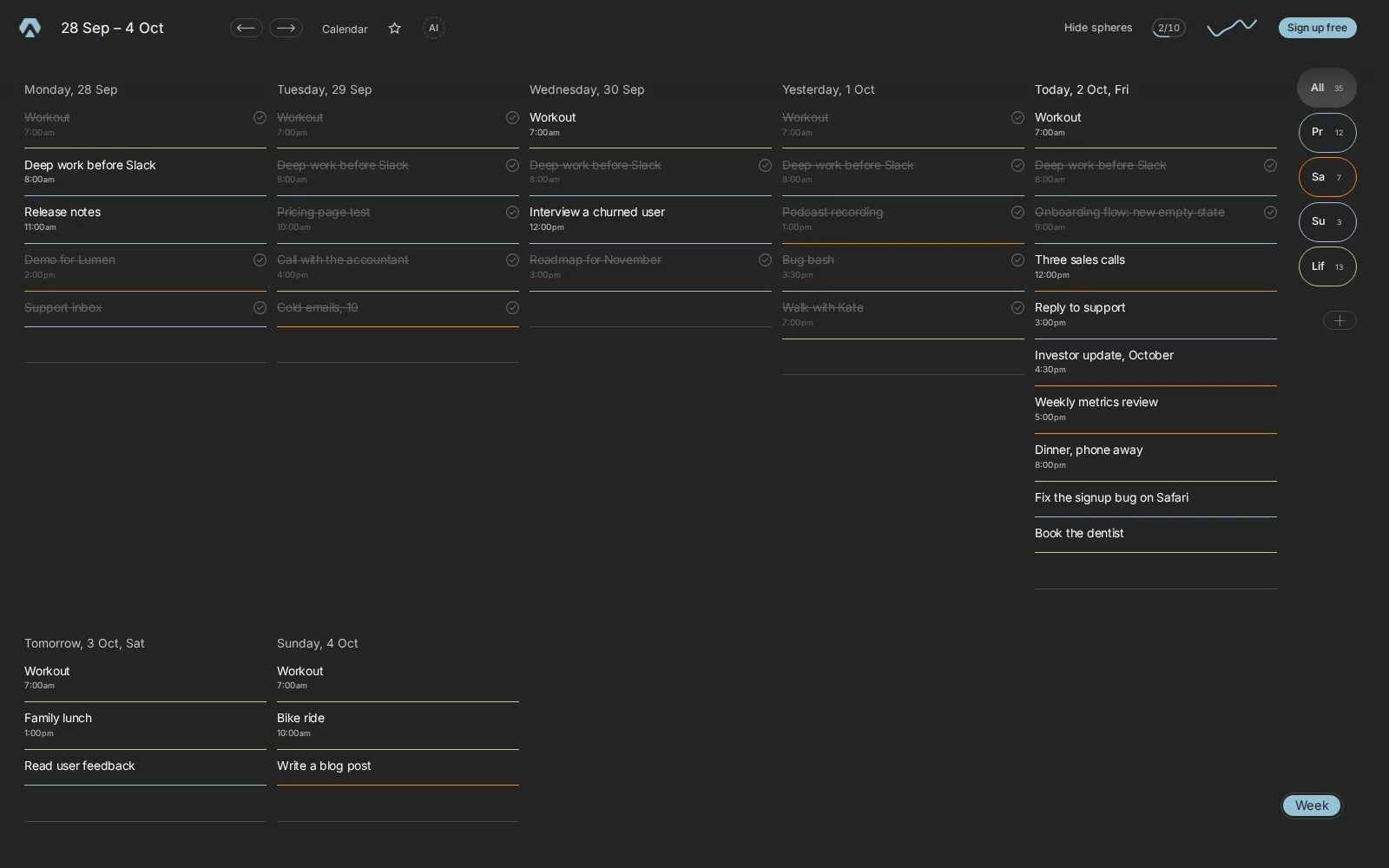The height and width of the screenshot is (868, 1389).
Task: Uncheck Monday's Demo for Lumen task
Action: pyautogui.click(x=260, y=260)
